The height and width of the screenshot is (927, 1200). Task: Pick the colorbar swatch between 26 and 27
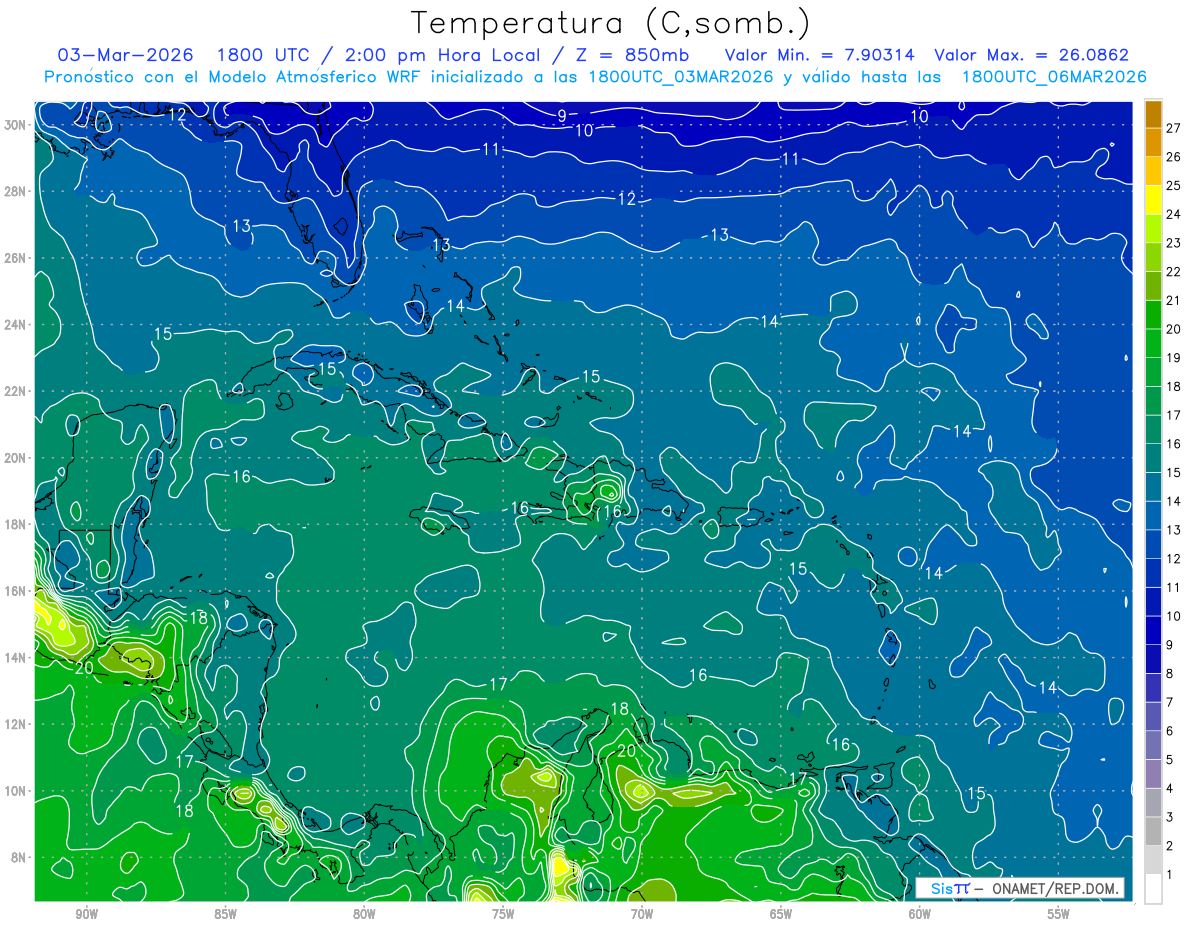pos(1153,143)
